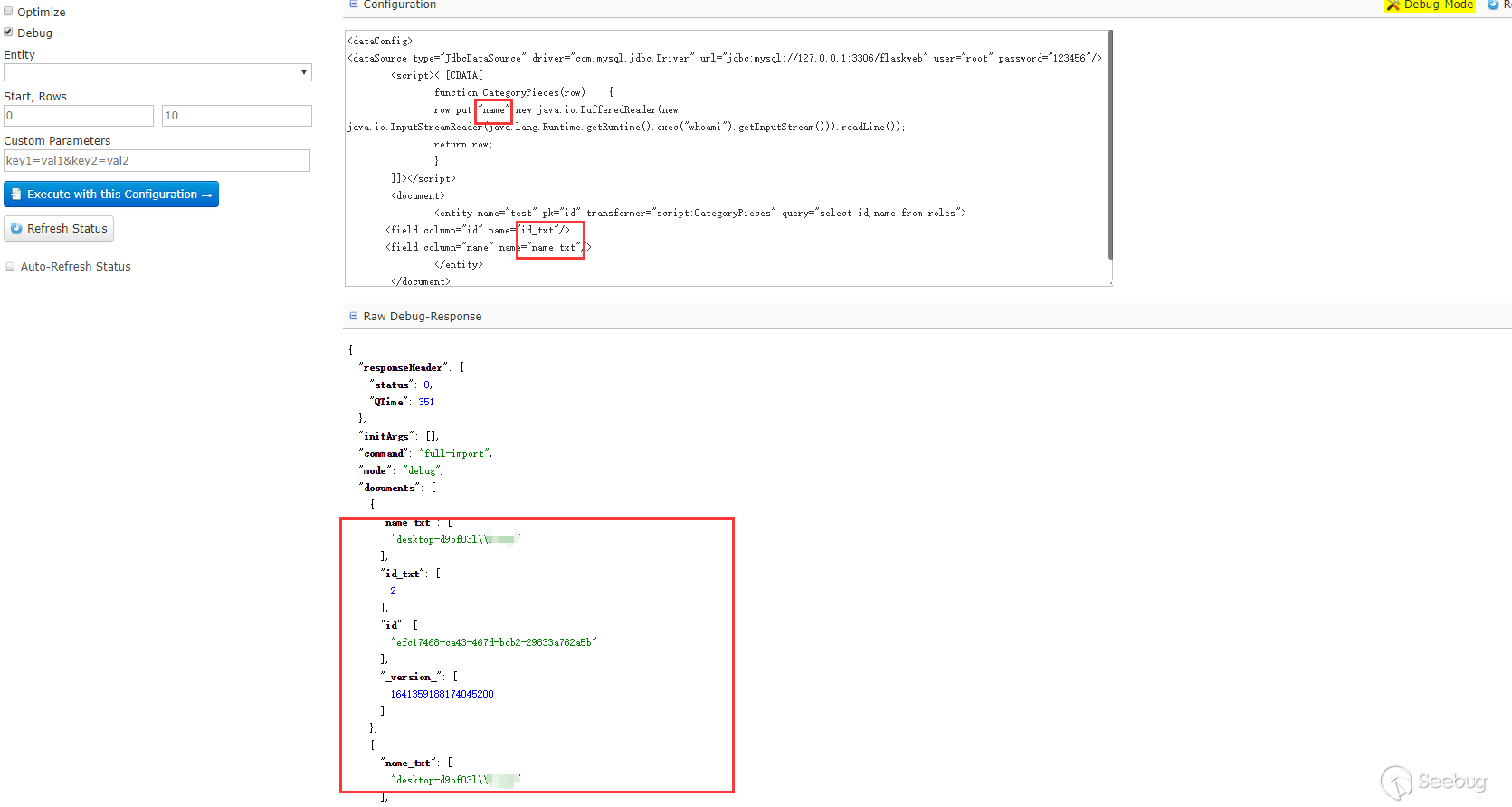Open the Entity dropdown

[x=157, y=72]
